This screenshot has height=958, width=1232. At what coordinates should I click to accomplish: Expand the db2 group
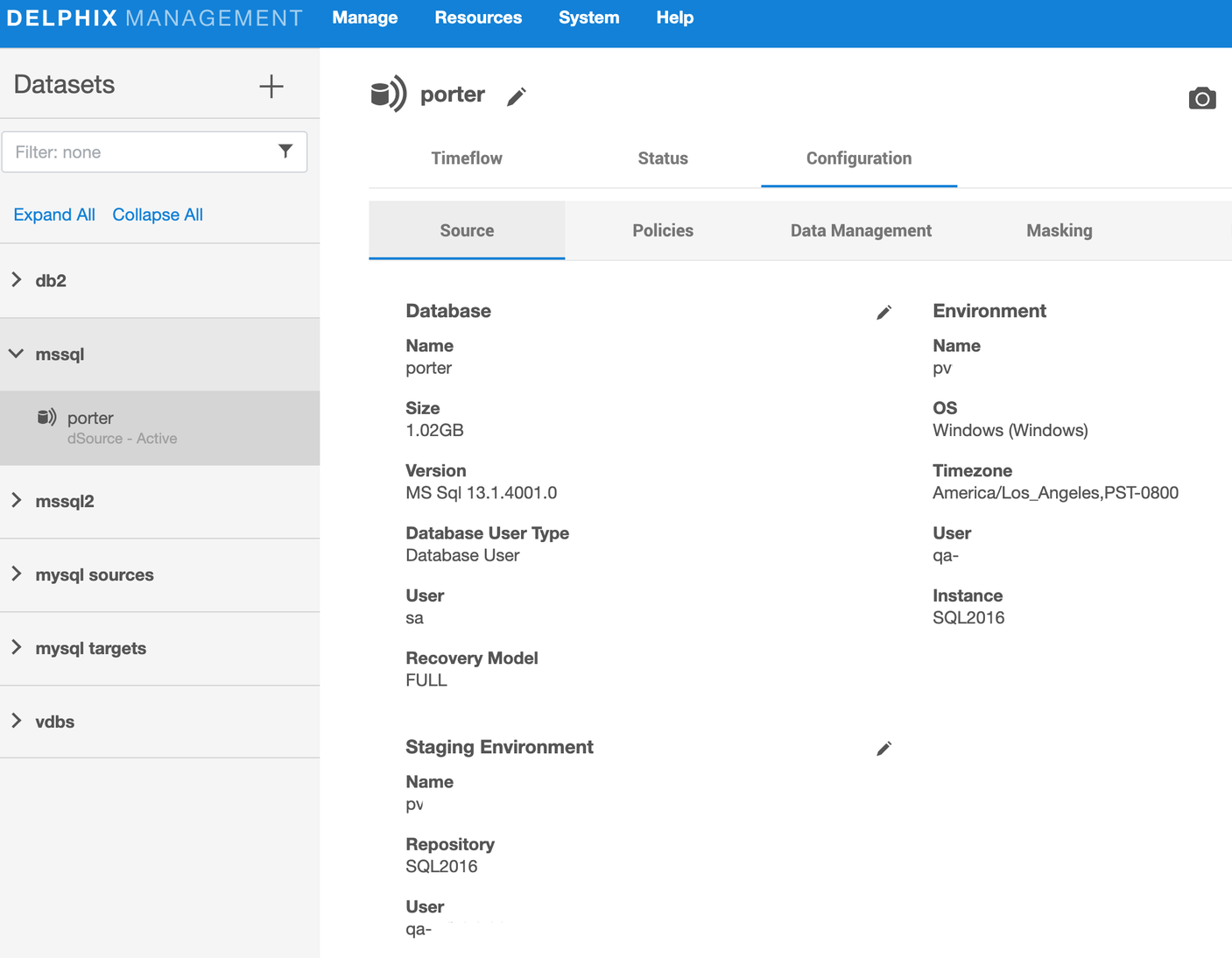pos(17,280)
